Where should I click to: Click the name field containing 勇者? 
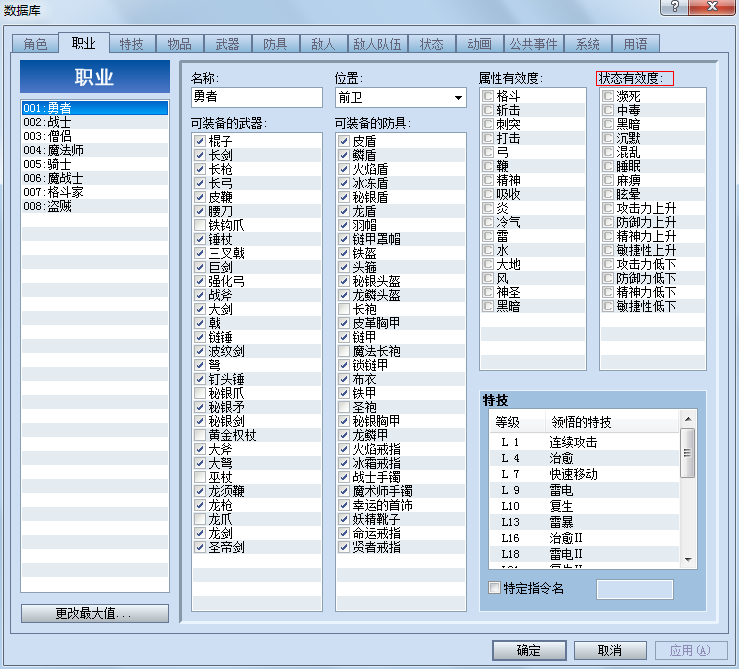pyautogui.click(x=257, y=97)
